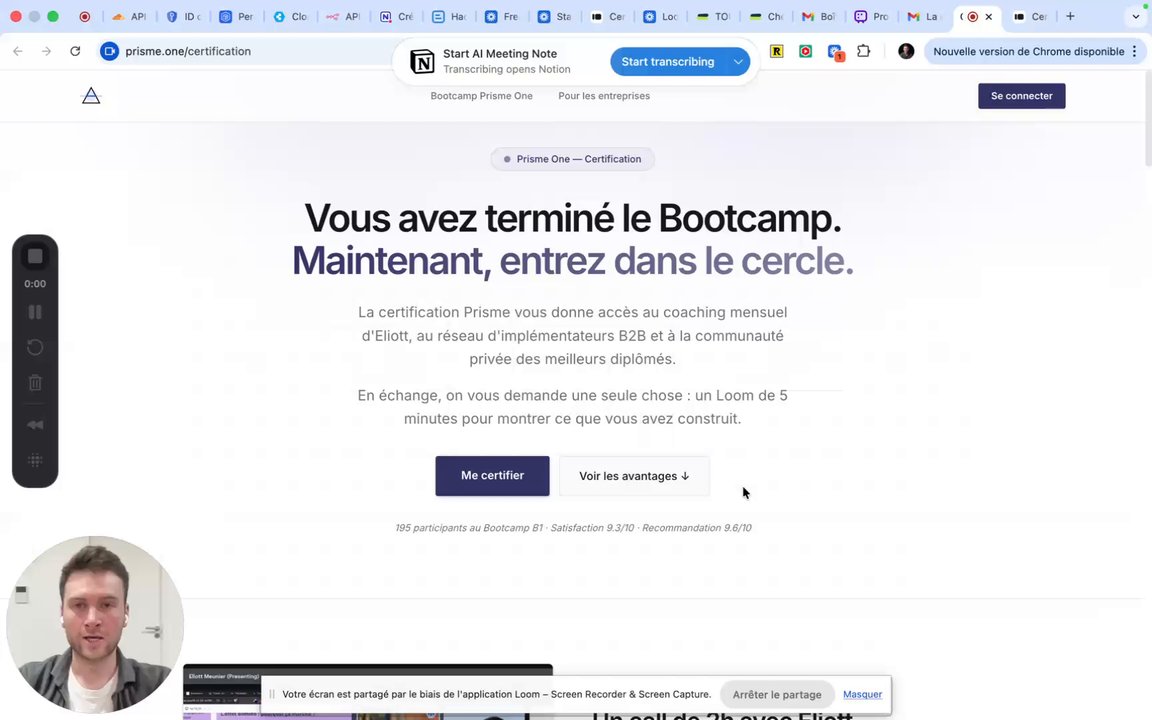Click the Loom rewind icon
The width and height of the screenshot is (1152, 720).
click(x=35, y=425)
